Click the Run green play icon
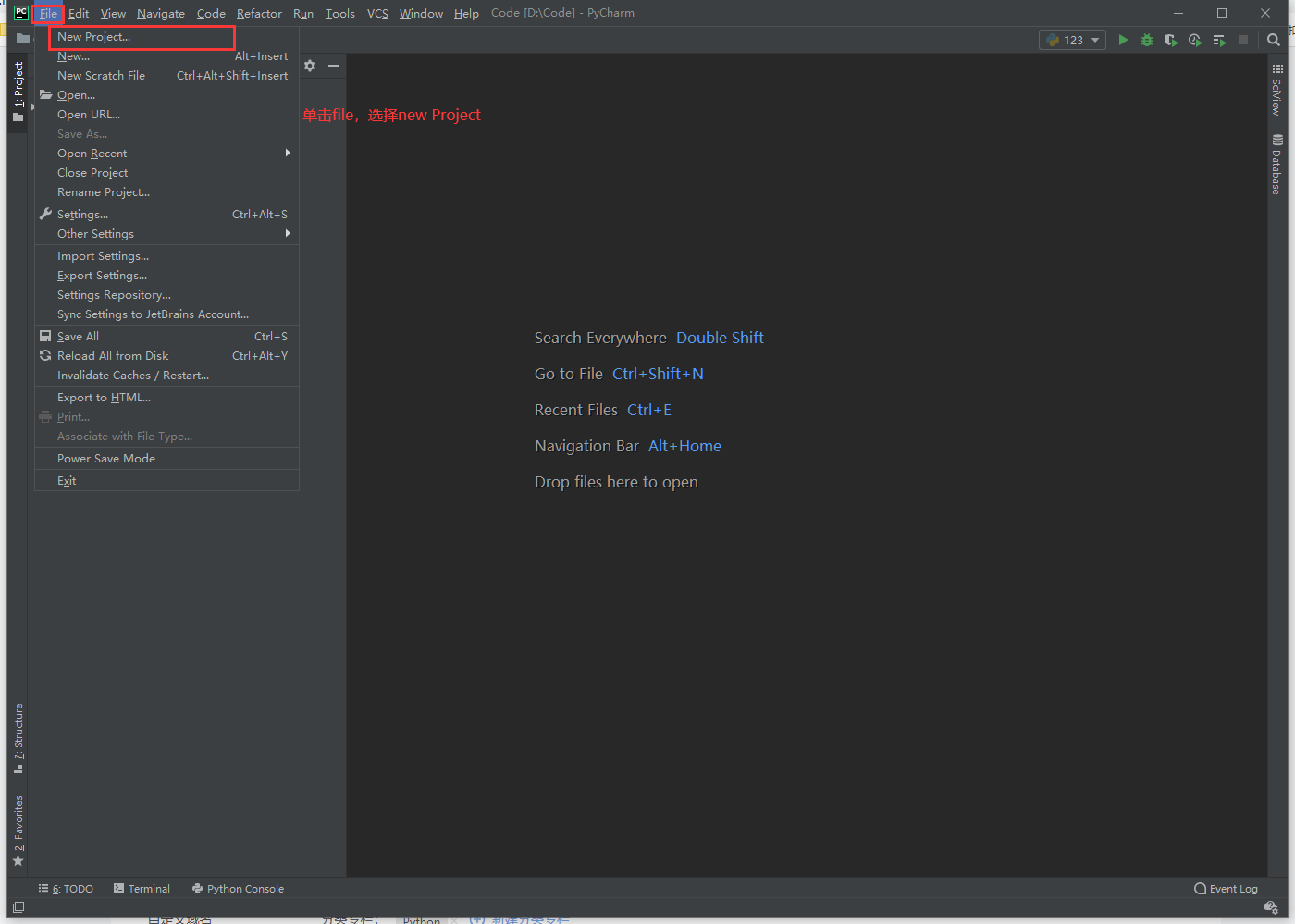Viewport: 1295px width, 924px height. 1123,40
